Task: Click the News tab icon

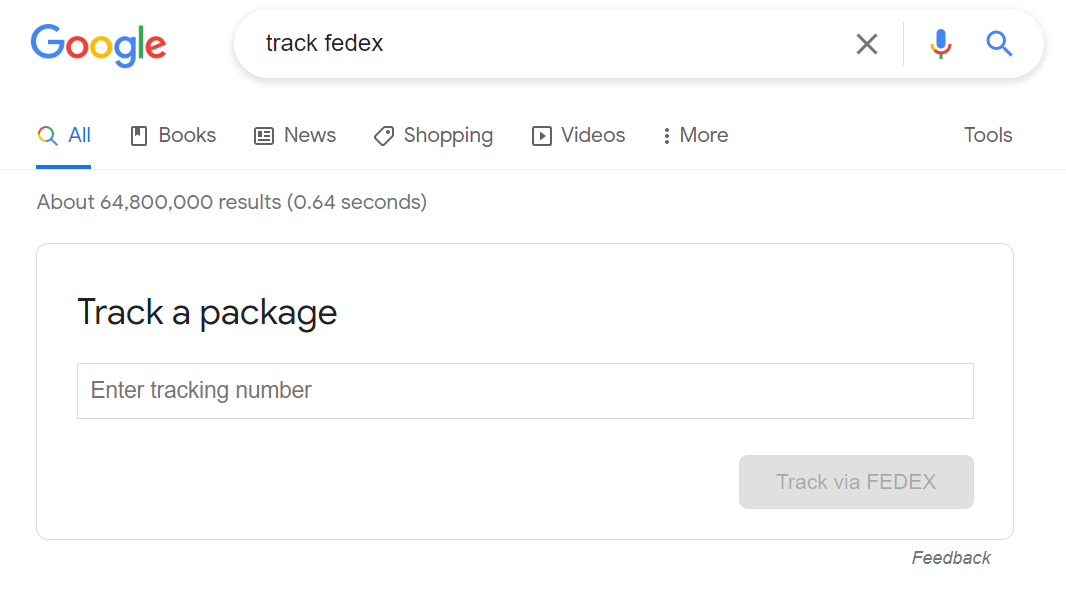Action: pos(262,135)
